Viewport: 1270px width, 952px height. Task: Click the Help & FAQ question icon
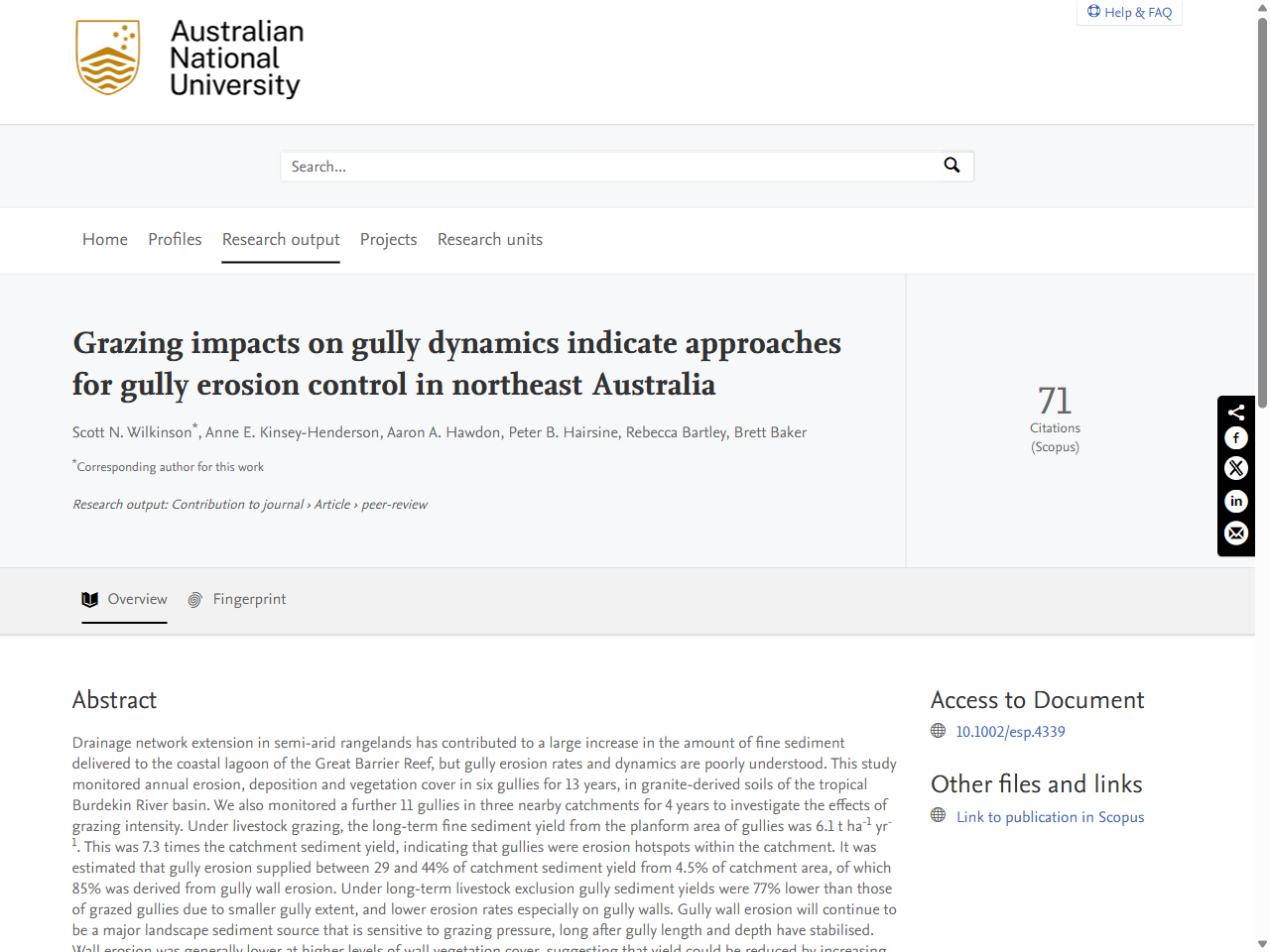click(1094, 11)
